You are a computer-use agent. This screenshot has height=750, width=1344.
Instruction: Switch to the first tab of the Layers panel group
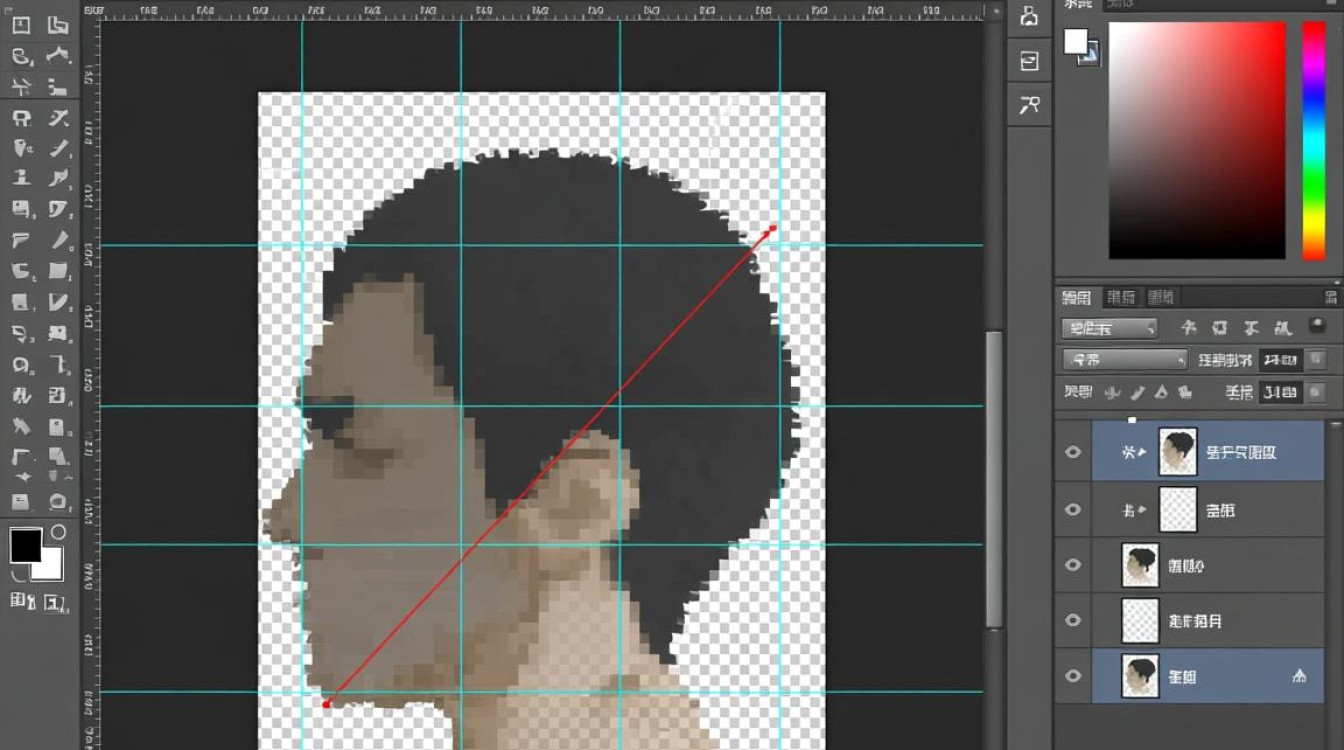point(1077,297)
